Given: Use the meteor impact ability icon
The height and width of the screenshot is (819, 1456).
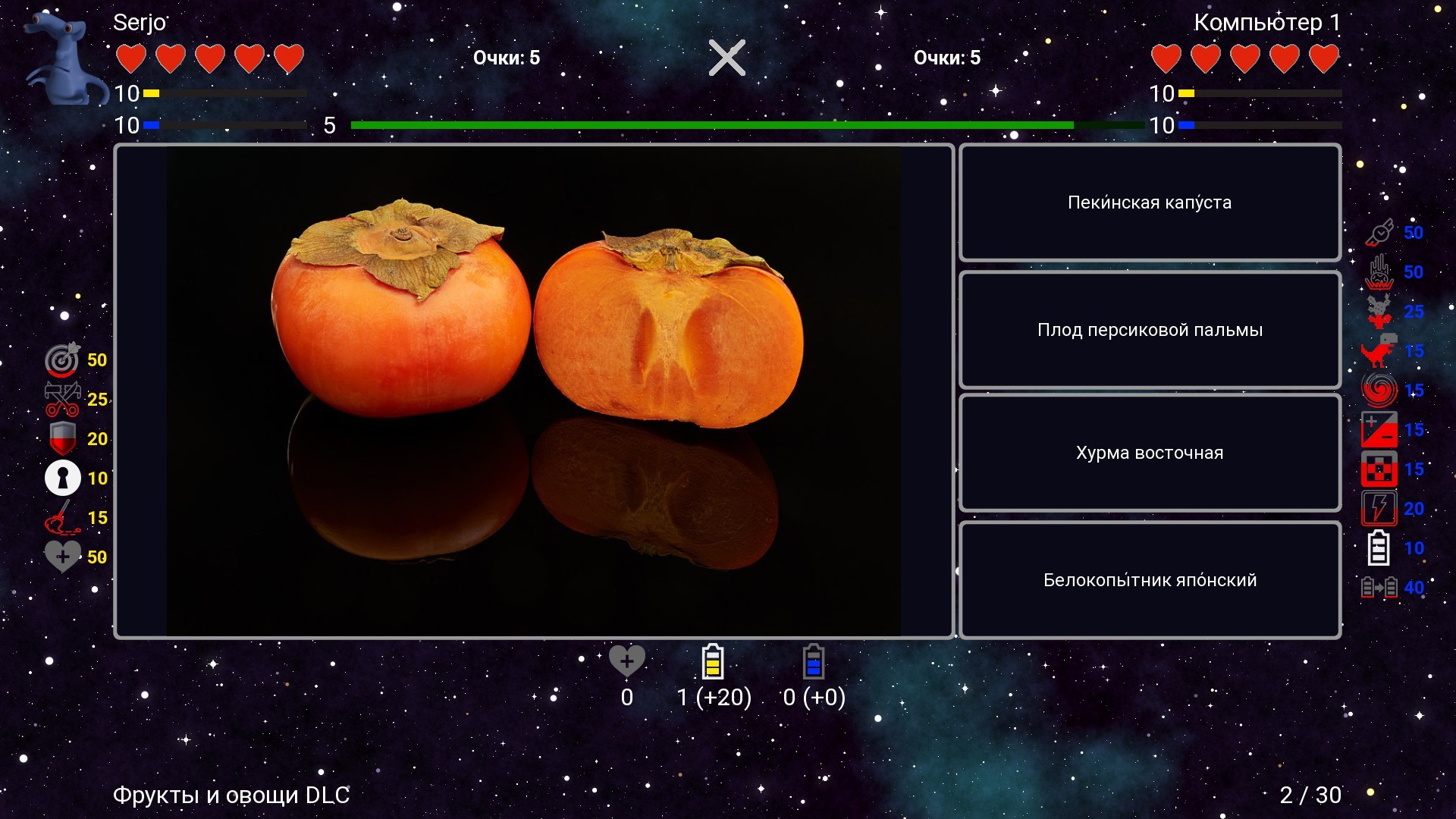Looking at the screenshot, I should tap(1379, 272).
